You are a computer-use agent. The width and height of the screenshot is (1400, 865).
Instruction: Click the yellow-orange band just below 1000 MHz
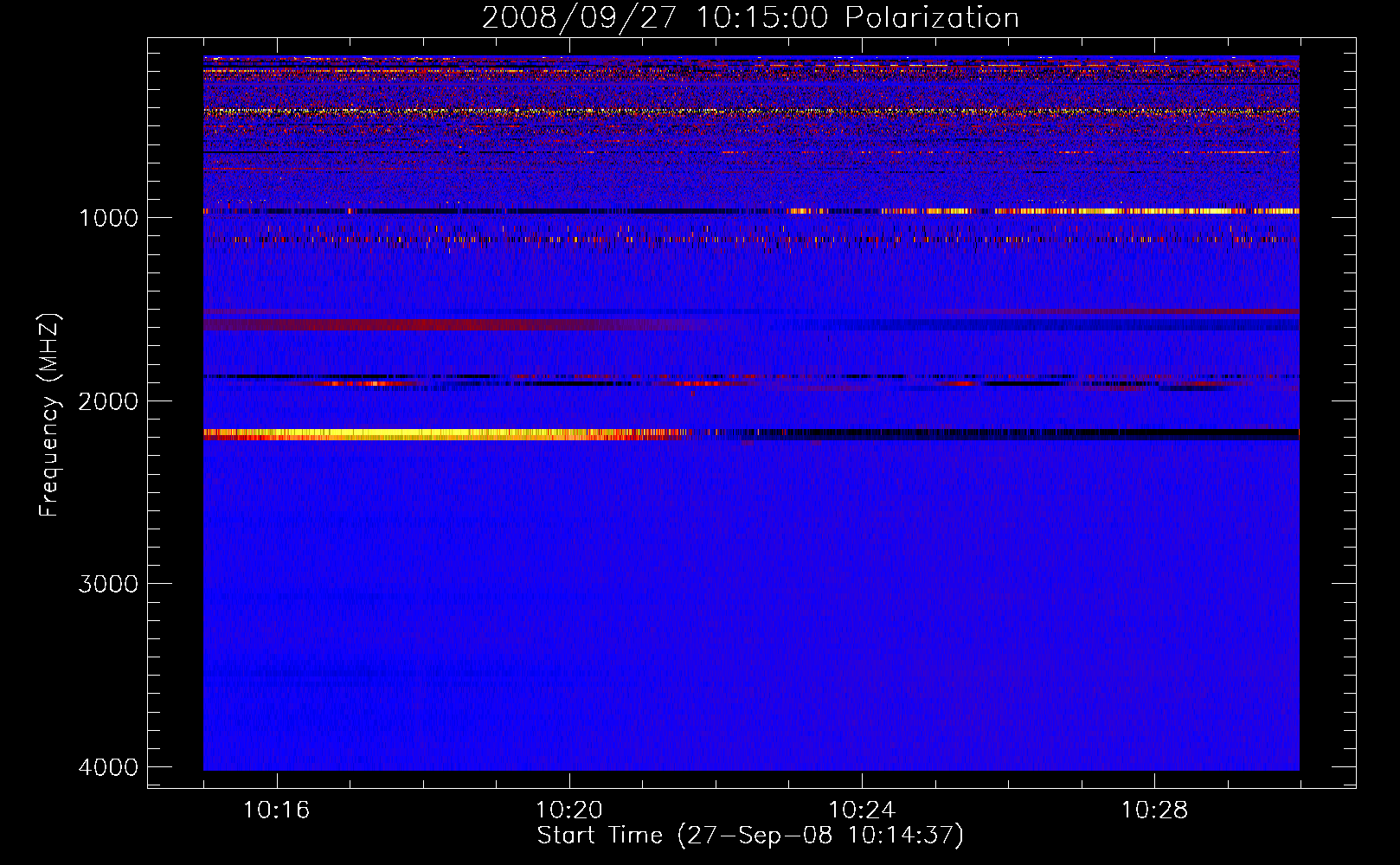pyautogui.click(x=1043, y=211)
